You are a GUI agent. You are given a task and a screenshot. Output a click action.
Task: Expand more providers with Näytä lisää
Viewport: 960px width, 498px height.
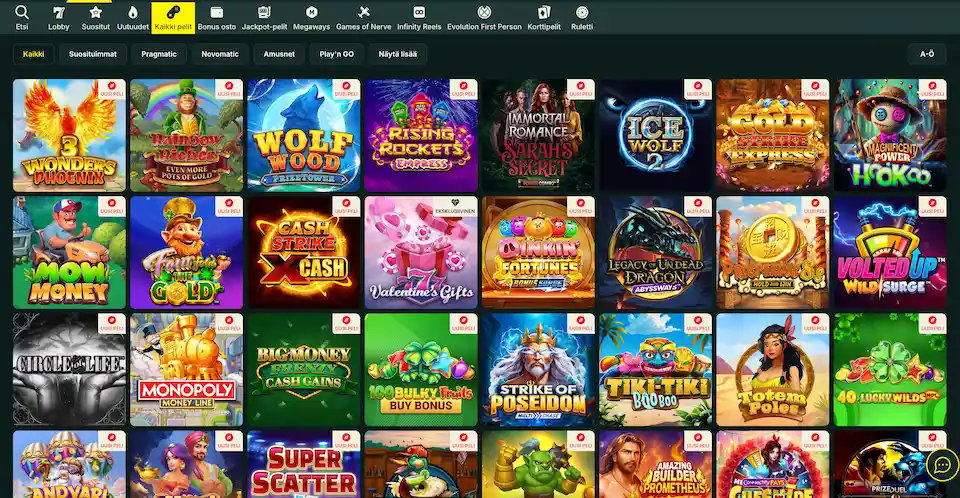398,54
